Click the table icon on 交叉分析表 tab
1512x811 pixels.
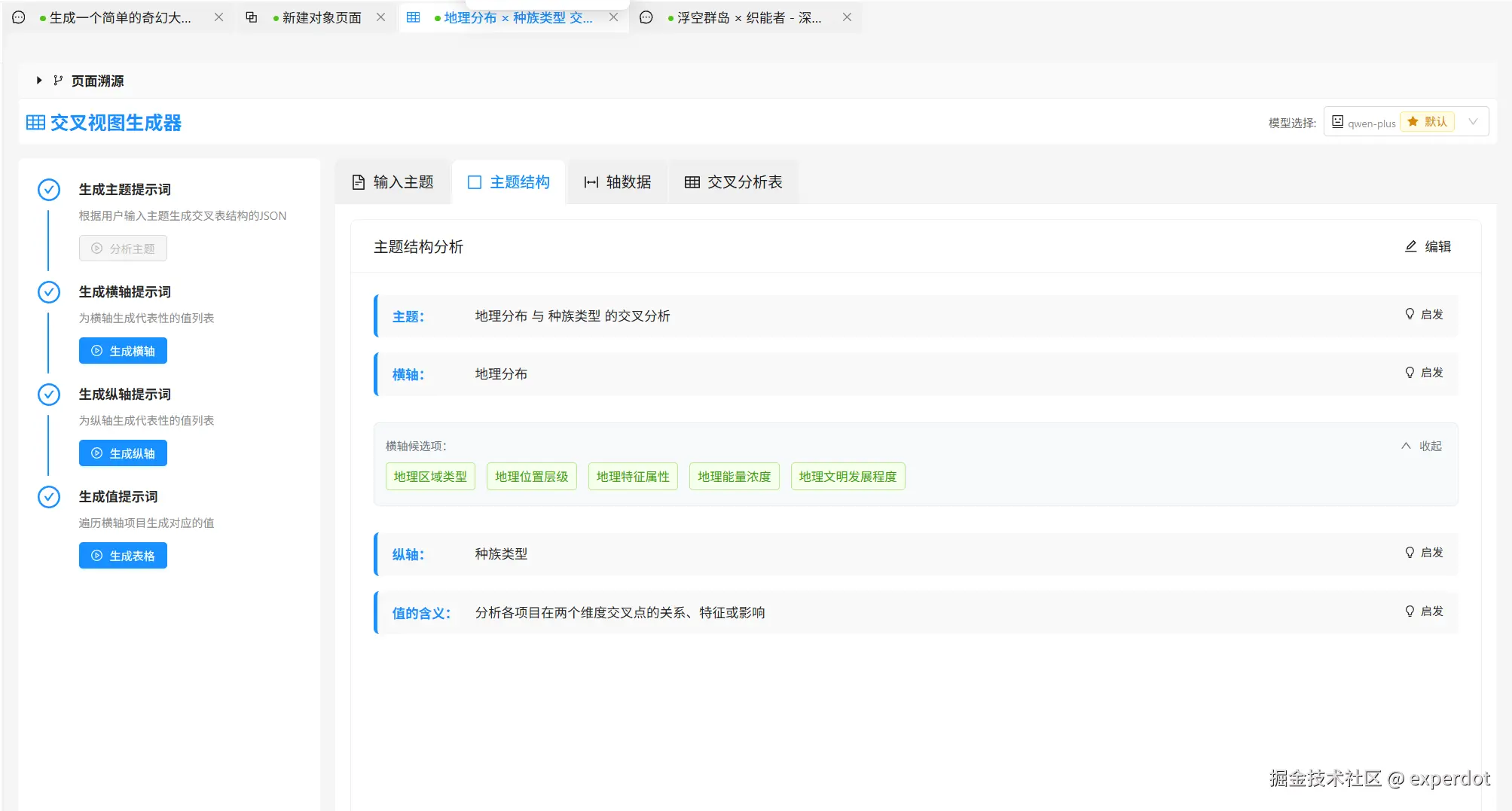tap(692, 181)
